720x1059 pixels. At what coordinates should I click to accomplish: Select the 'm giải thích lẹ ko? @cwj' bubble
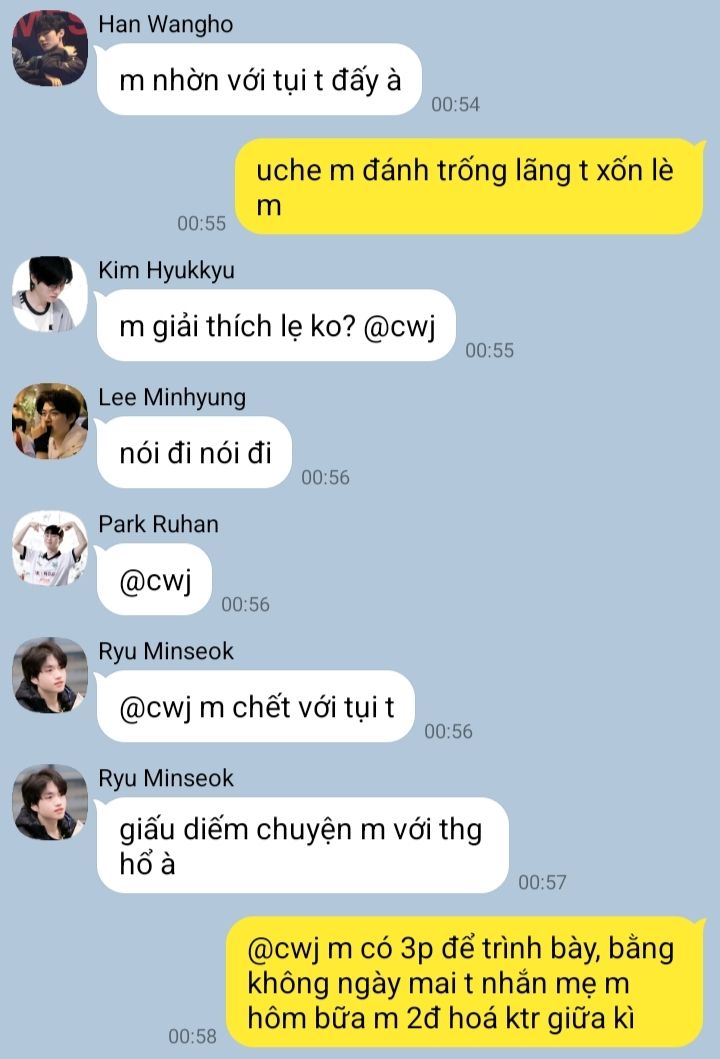pos(276,326)
